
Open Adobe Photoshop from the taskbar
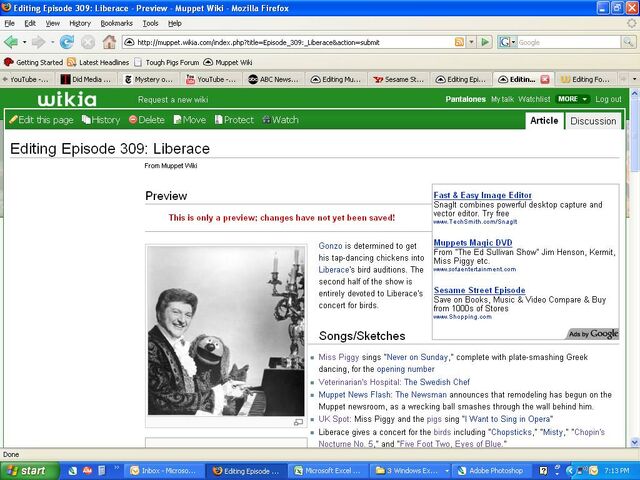click(x=489, y=471)
